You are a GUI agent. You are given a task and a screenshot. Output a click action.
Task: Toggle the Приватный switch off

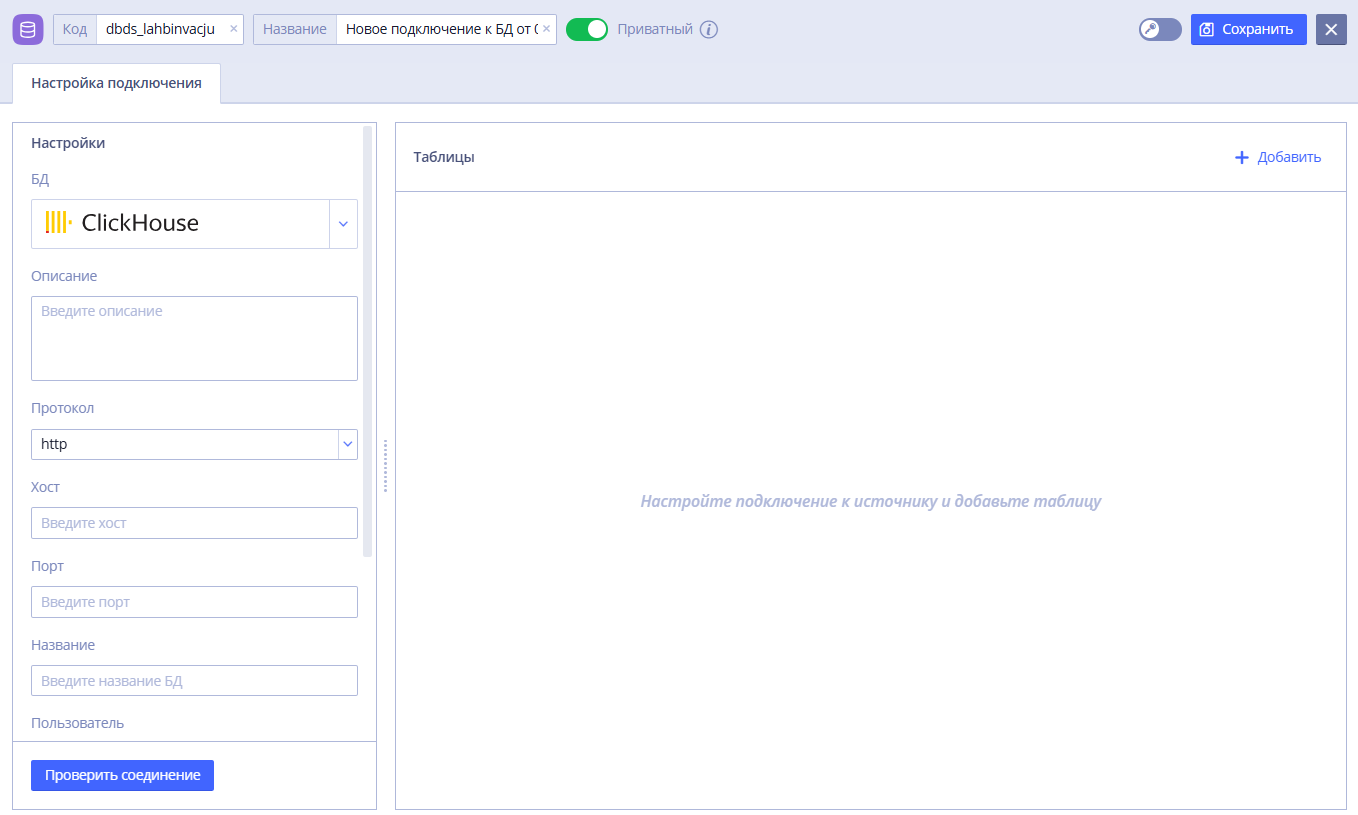pos(587,29)
